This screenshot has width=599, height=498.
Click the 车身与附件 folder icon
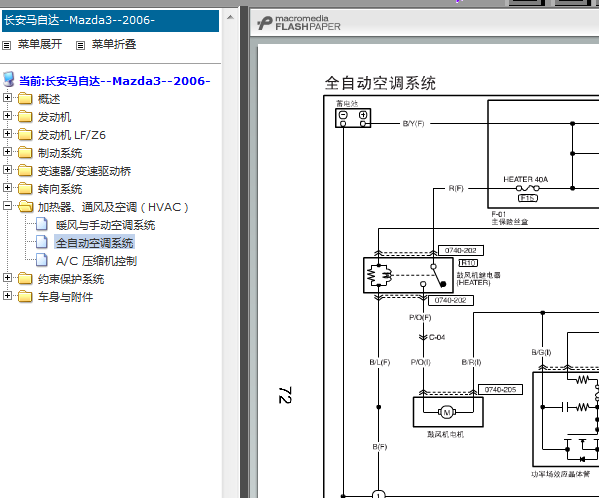[25, 296]
